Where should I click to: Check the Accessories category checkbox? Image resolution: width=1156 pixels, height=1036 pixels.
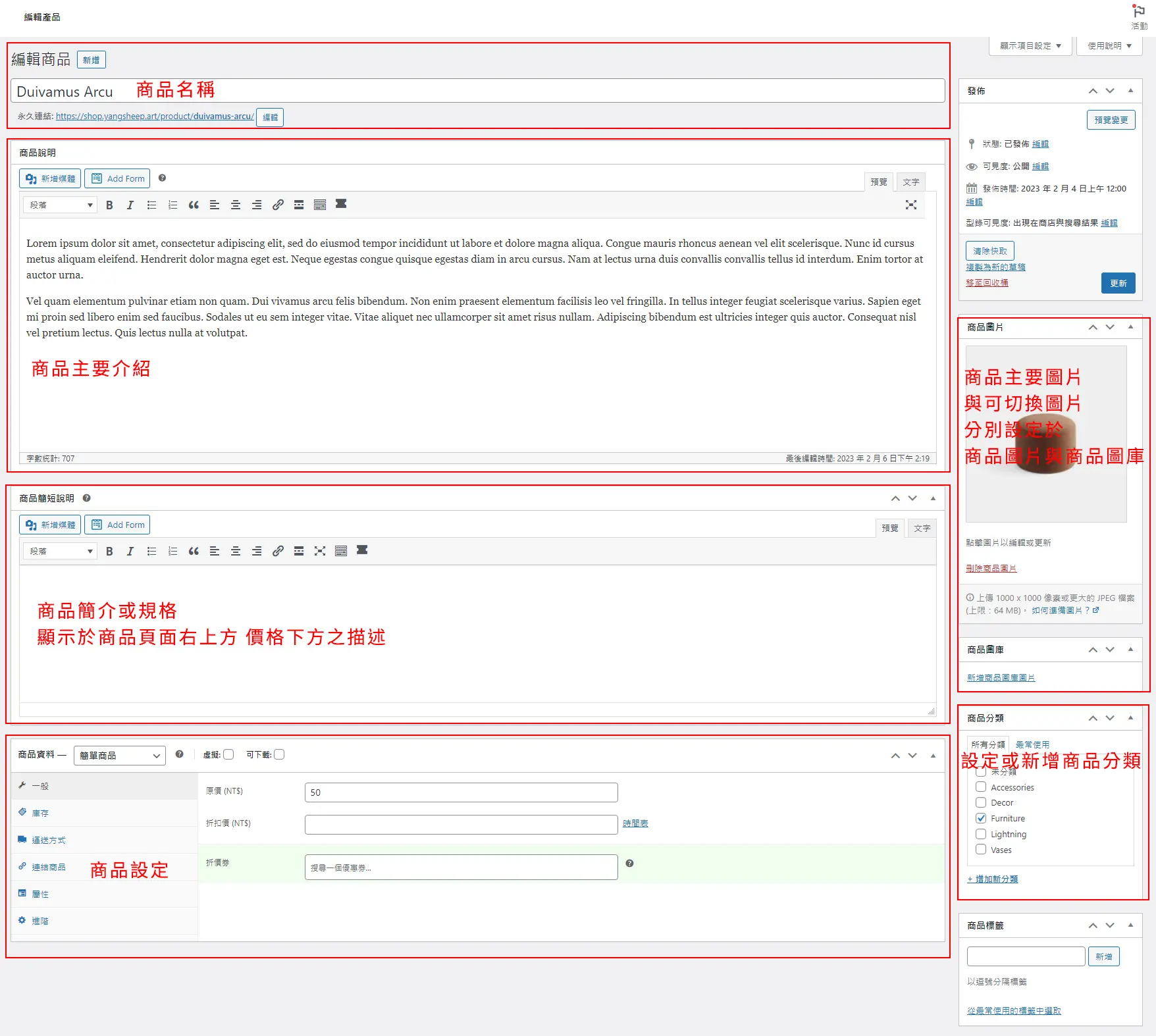pyautogui.click(x=981, y=787)
